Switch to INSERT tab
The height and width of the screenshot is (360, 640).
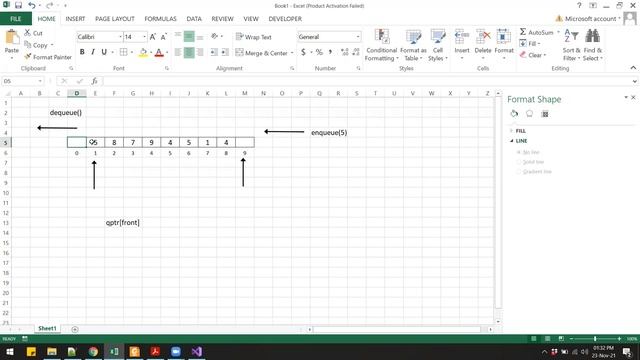tap(75, 19)
